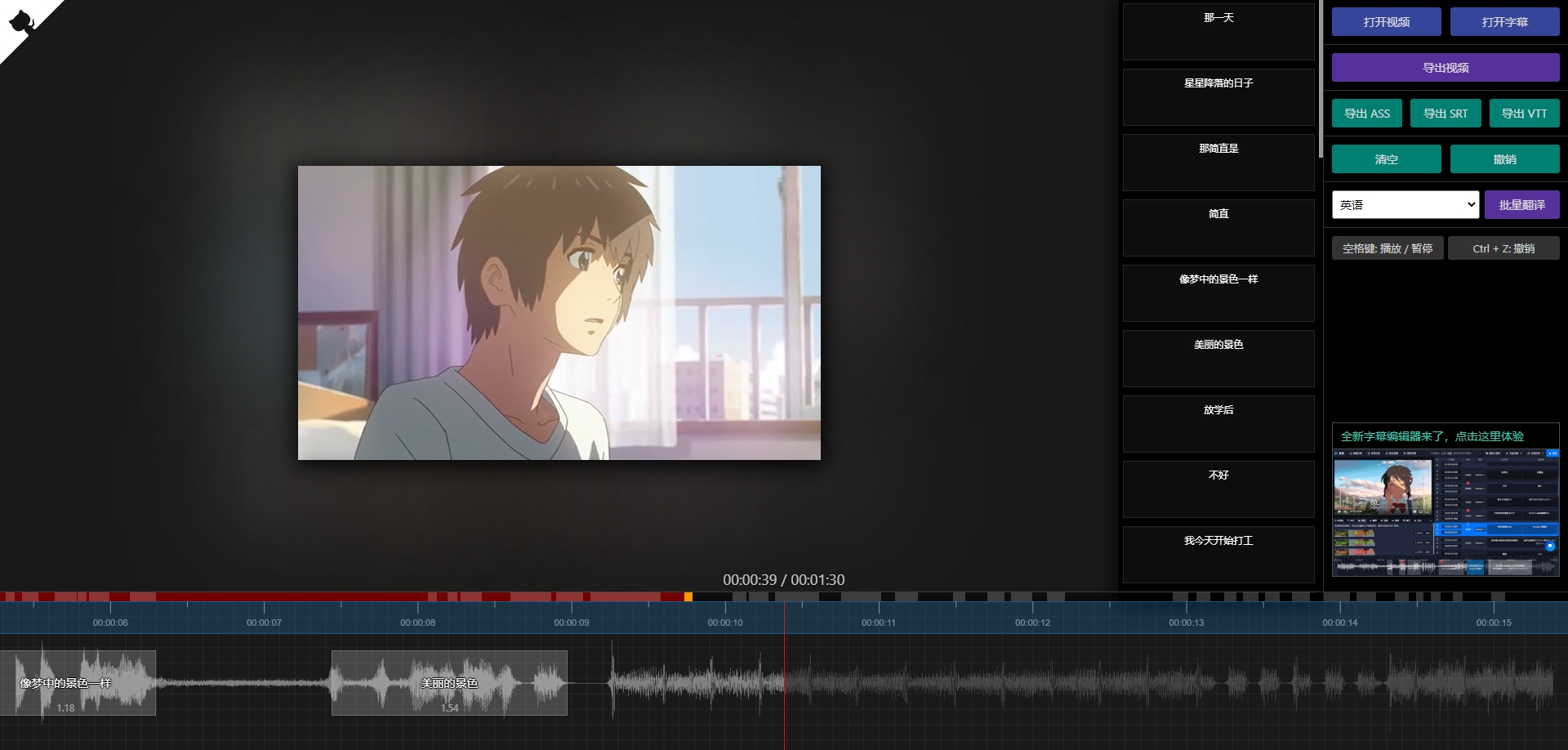Select the subtitle row 简直

(1218, 228)
